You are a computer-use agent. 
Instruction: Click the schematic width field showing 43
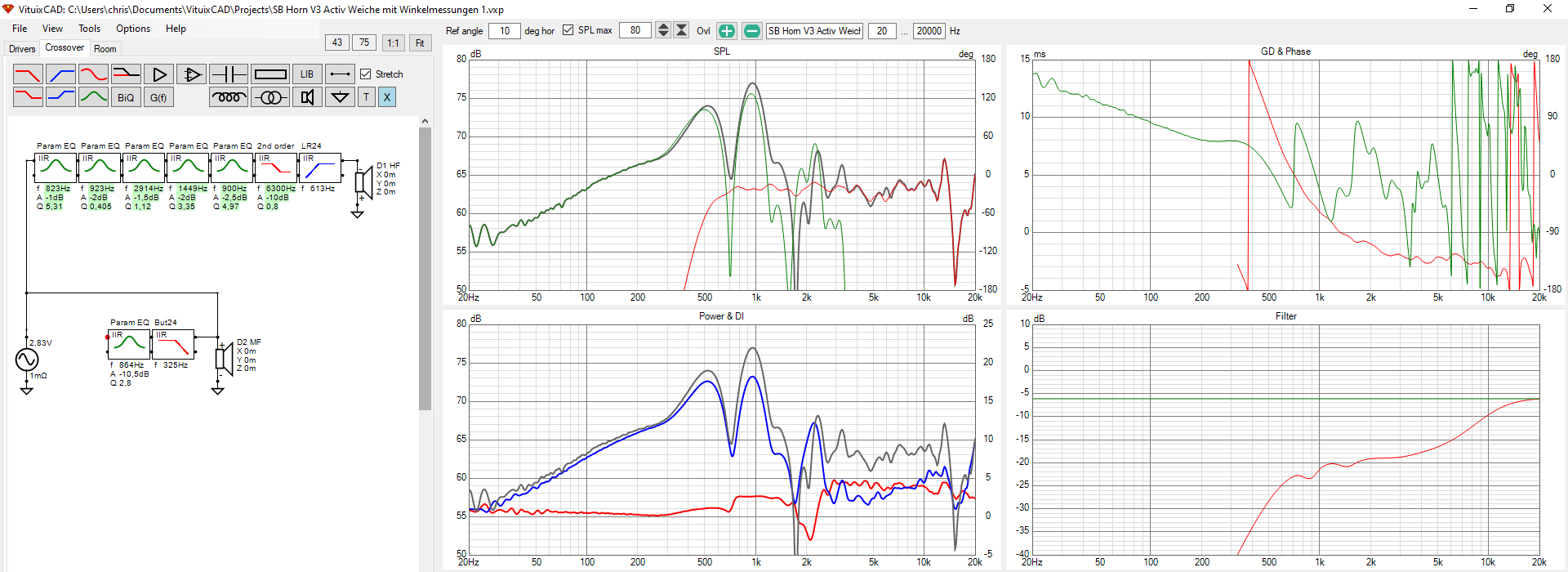coord(337,42)
